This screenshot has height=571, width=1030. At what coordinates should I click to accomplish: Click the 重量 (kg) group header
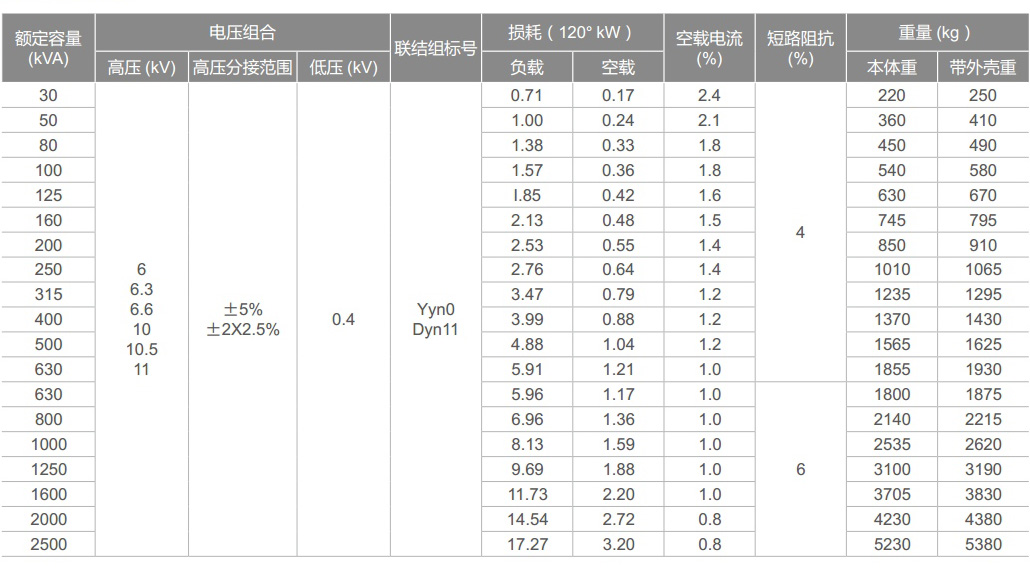pos(936,33)
